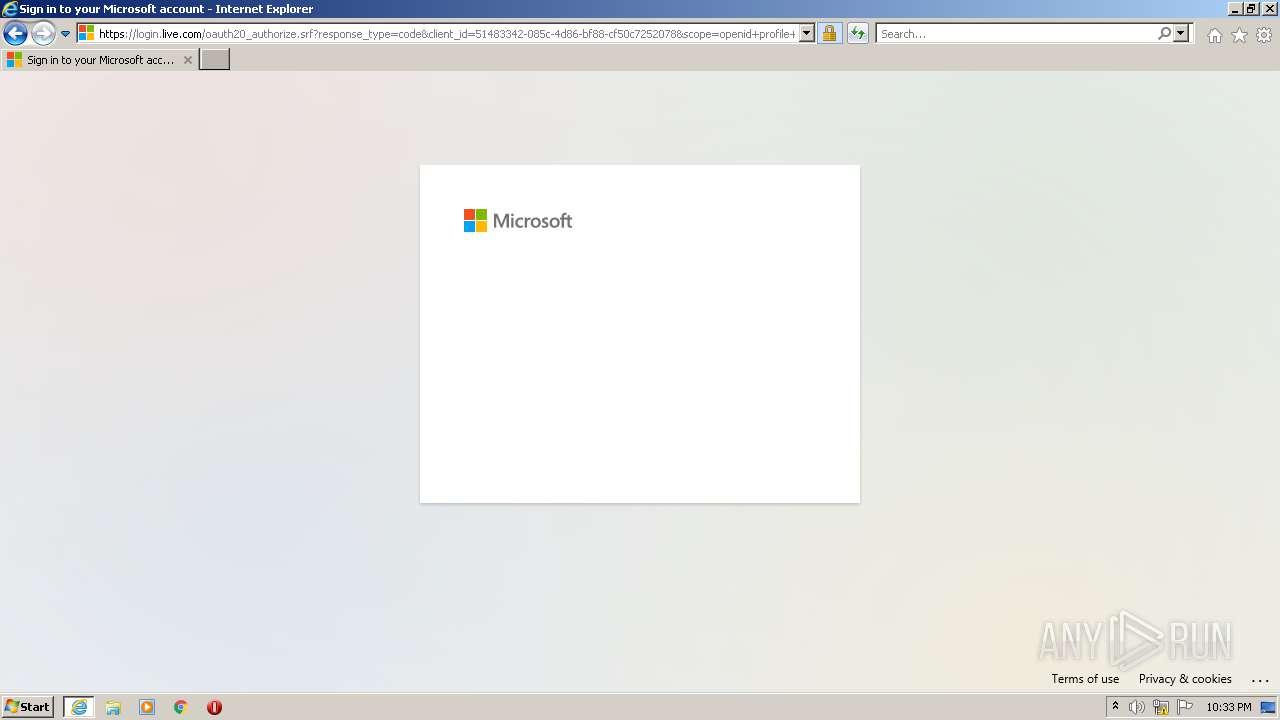Launch Google Chrome from the taskbar
Image resolution: width=1280 pixels, height=720 pixels.
coord(181,707)
